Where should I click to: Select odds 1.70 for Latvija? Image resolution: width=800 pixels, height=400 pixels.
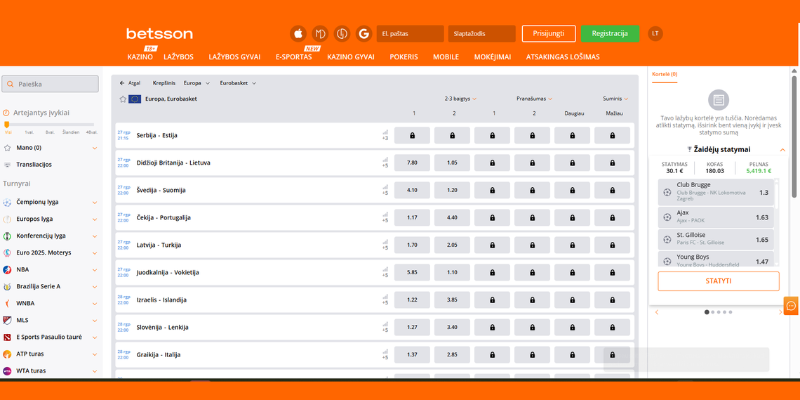point(412,245)
